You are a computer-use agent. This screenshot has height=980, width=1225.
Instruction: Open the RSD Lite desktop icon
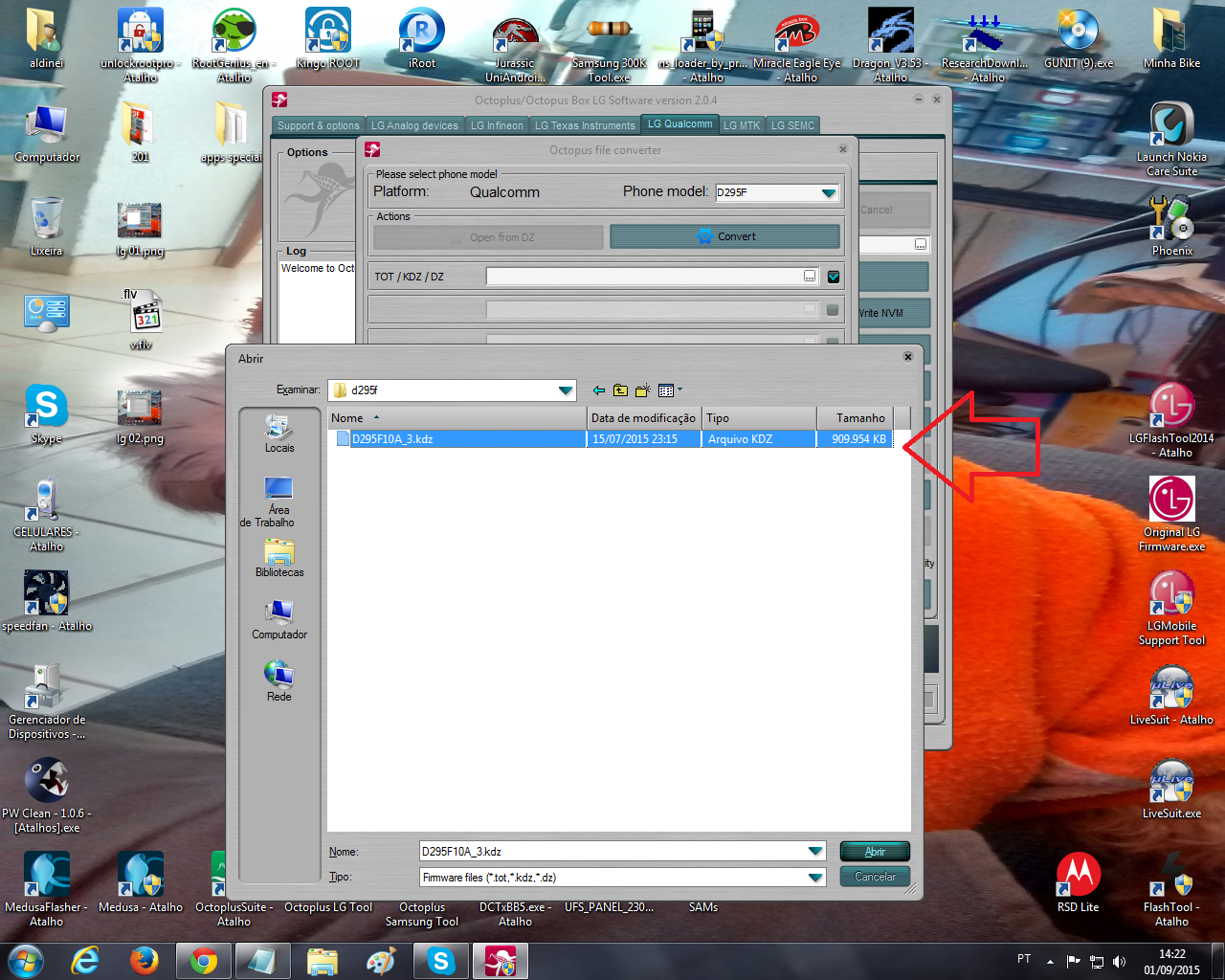click(x=1078, y=882)
